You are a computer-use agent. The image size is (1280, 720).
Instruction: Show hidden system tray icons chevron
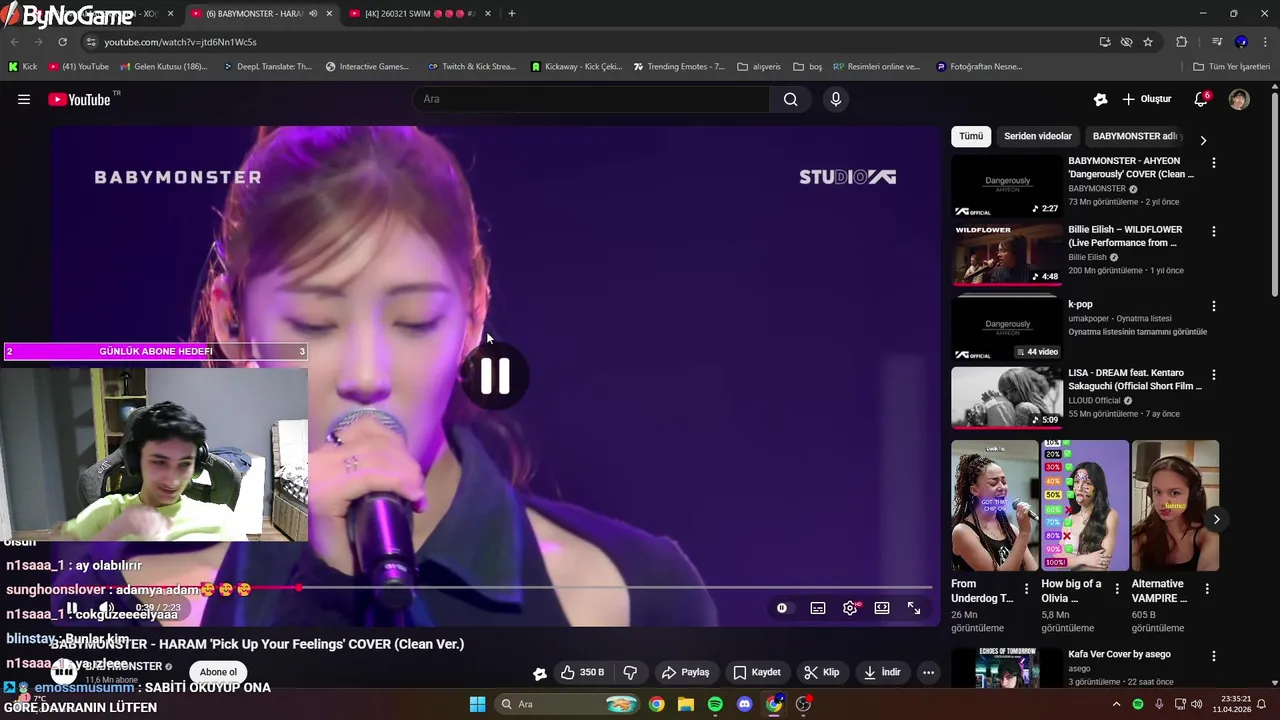pos(1116,704)
